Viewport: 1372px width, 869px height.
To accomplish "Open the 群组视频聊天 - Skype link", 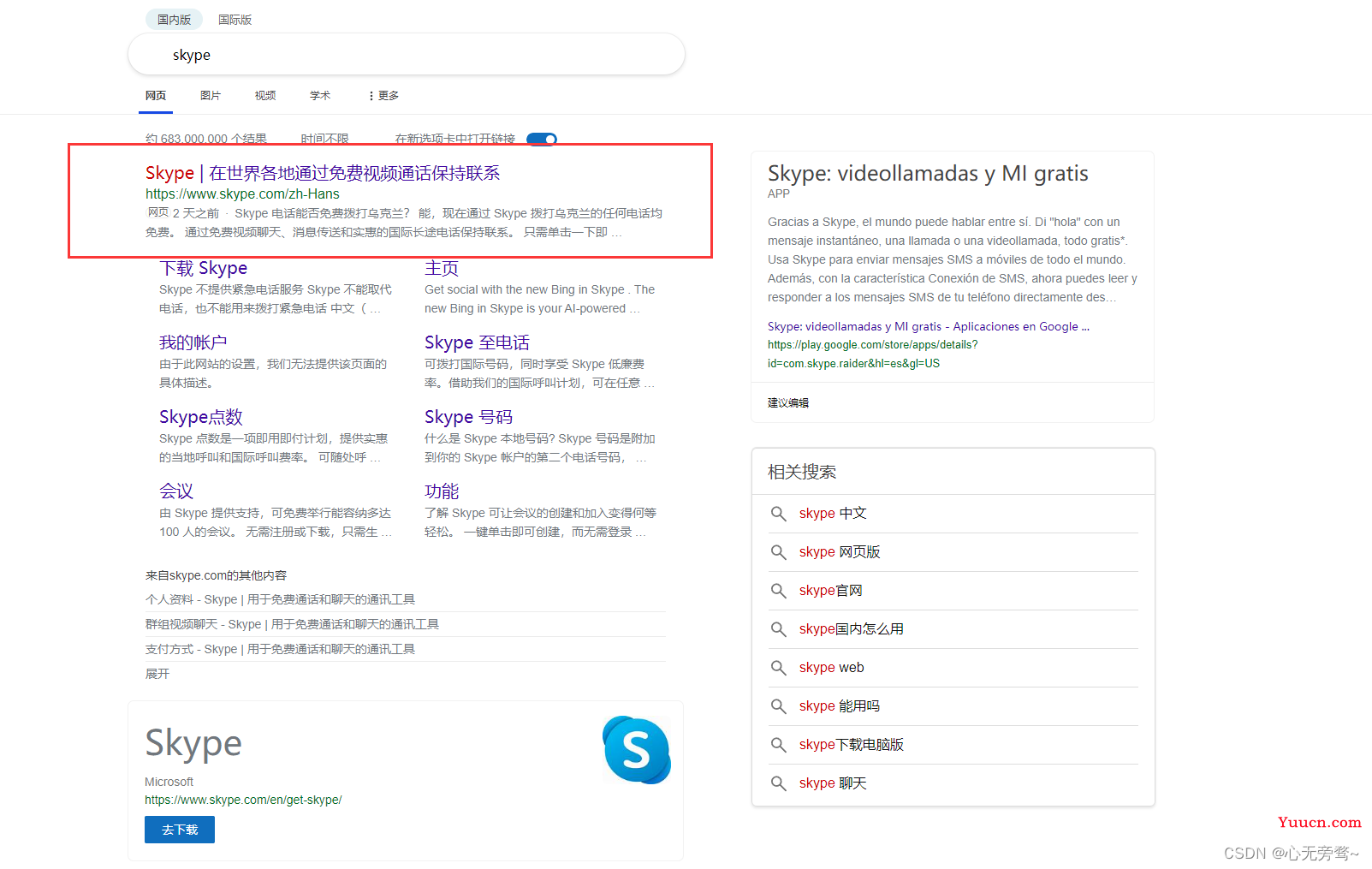I will click(x=292, y=624).
